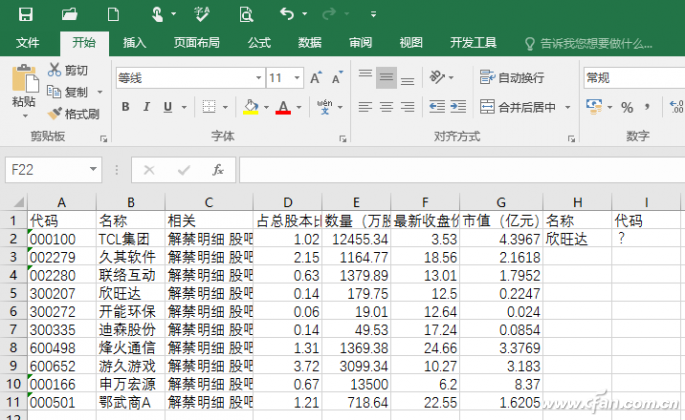The height and width of the screenshot is (420, 685).
Task: Run spelling check icon in quick access toolbar
Action: 202,14
